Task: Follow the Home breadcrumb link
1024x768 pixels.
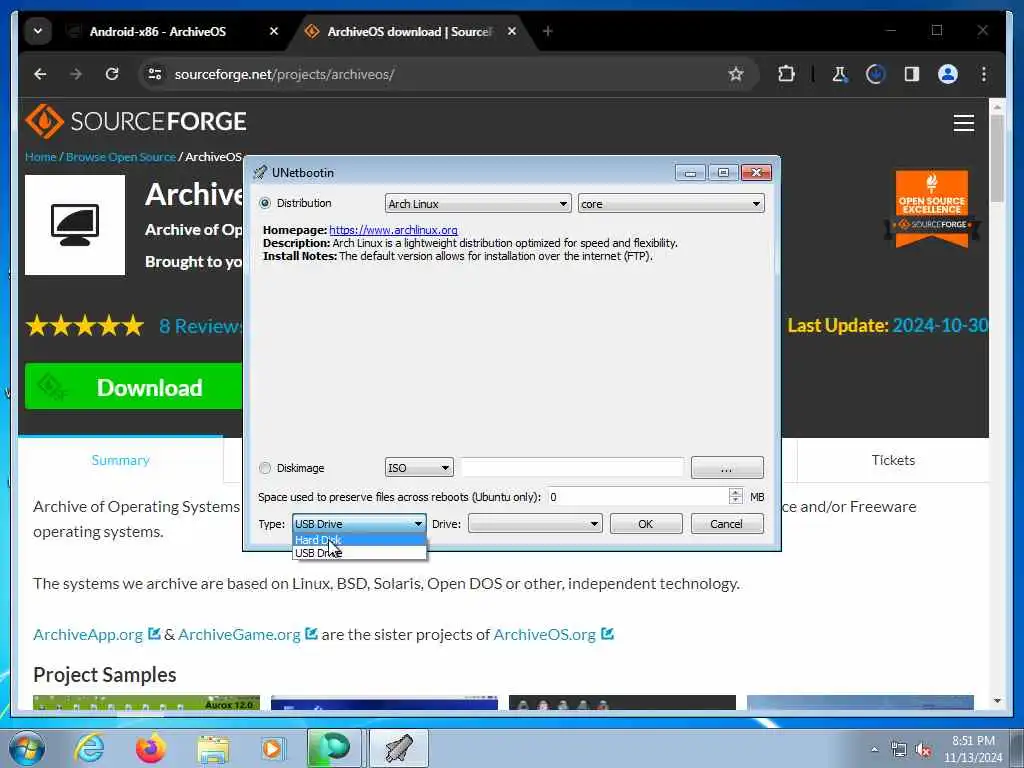Action: point(40,157)
